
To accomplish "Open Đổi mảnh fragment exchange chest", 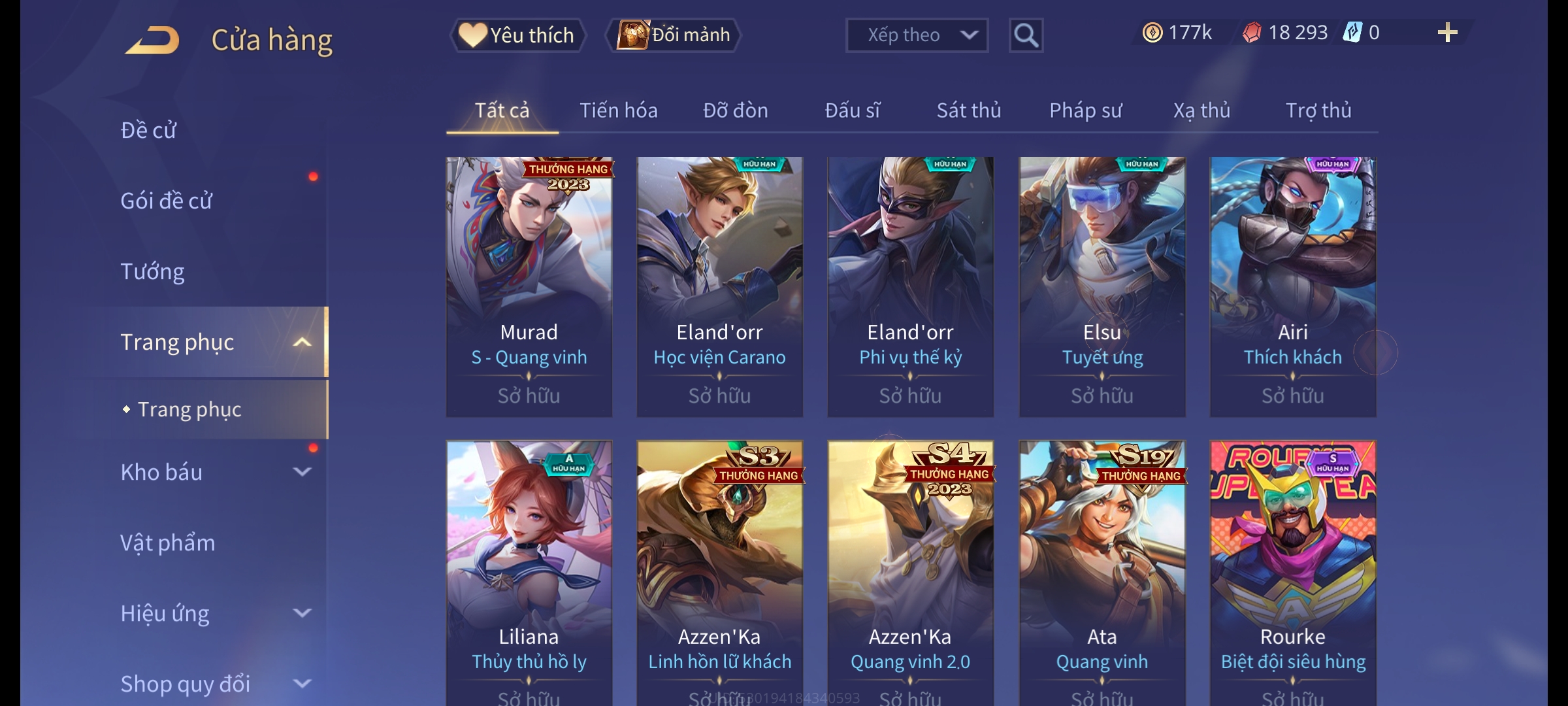I will click(674, 35).
